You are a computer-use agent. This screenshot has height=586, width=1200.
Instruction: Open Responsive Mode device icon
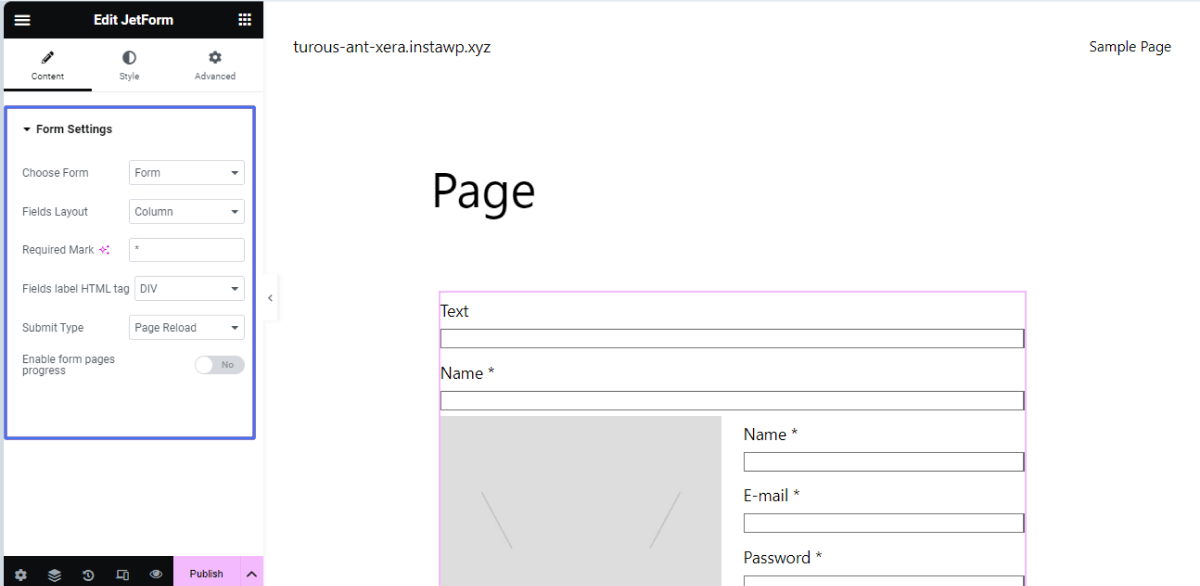(122, 573)
